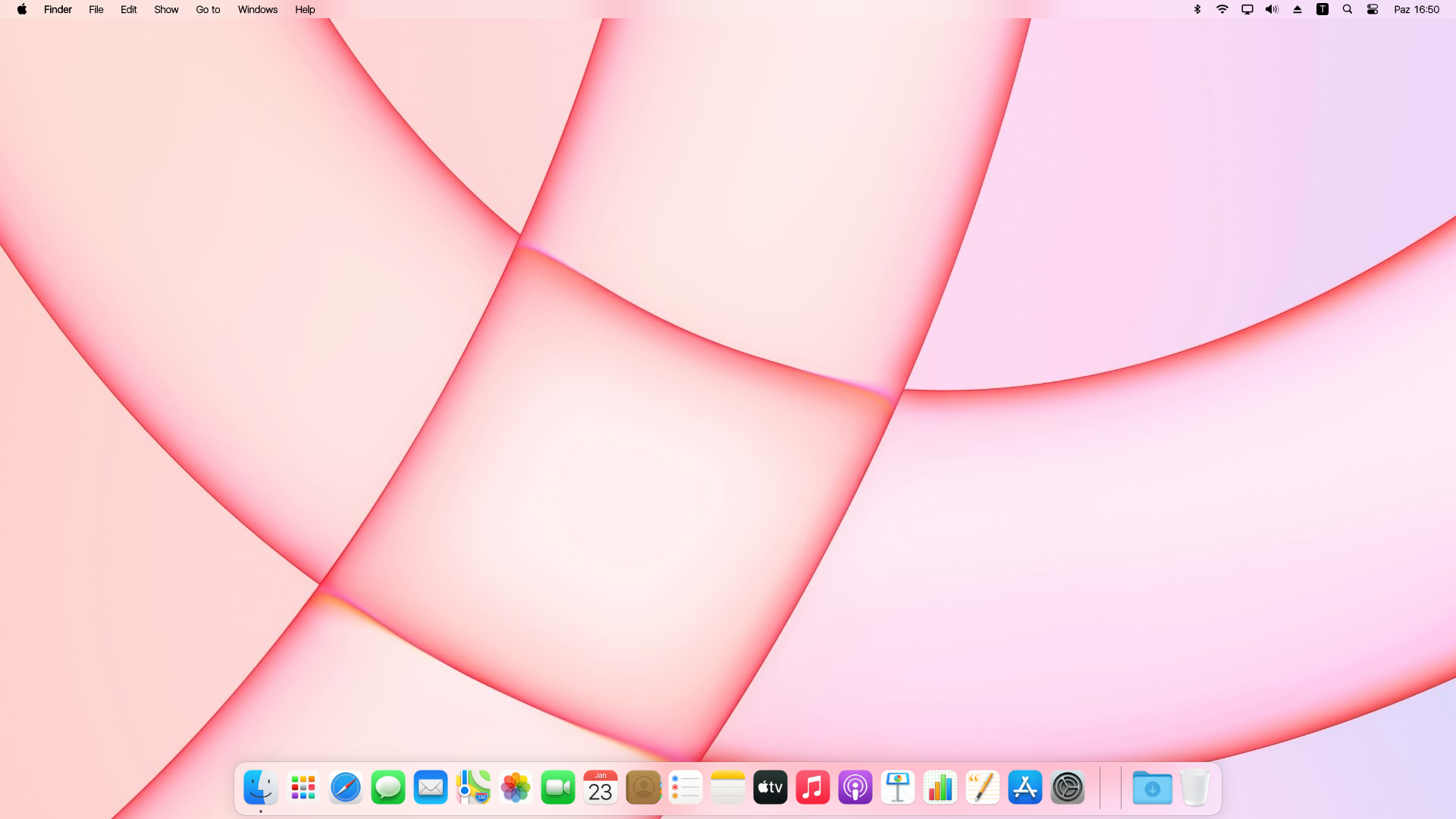This screenshot has width=1456, height=819.
Task: Open Keynote from the Dock
Action: coord(898,788)
